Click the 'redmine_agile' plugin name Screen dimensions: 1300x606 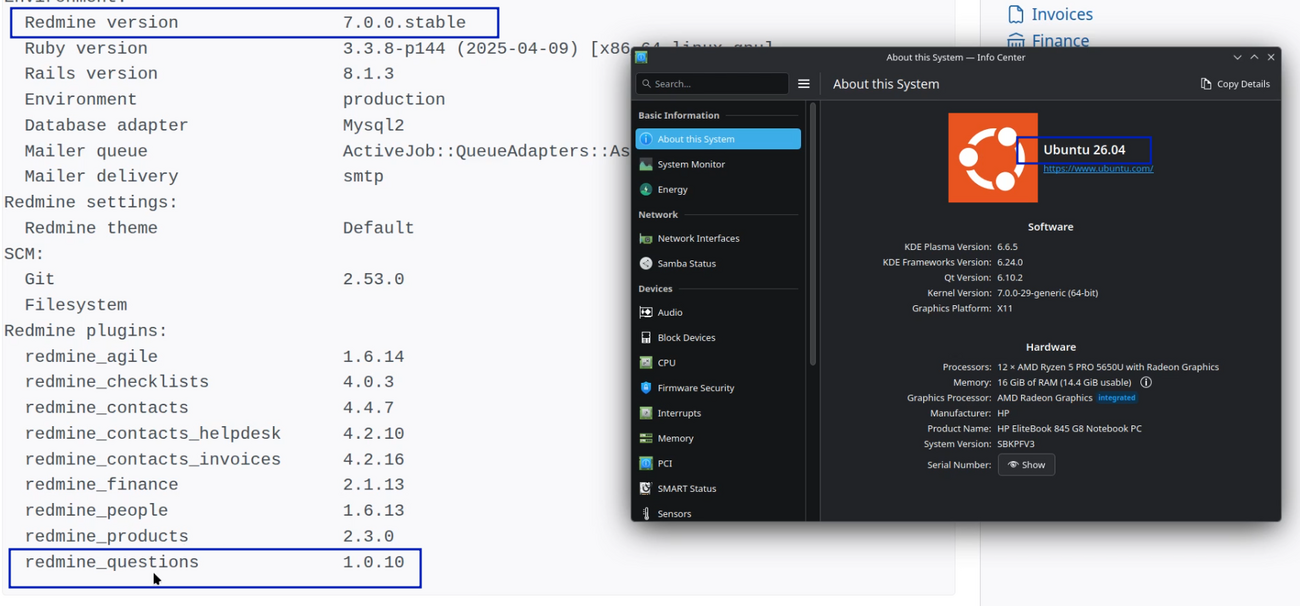91,357
